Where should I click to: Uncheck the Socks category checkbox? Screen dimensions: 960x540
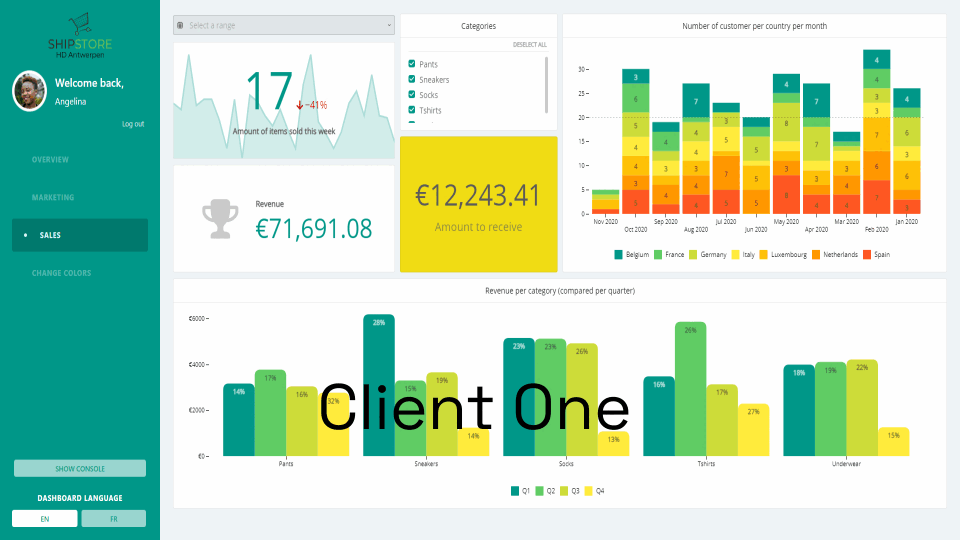click(x=412, y=95)
